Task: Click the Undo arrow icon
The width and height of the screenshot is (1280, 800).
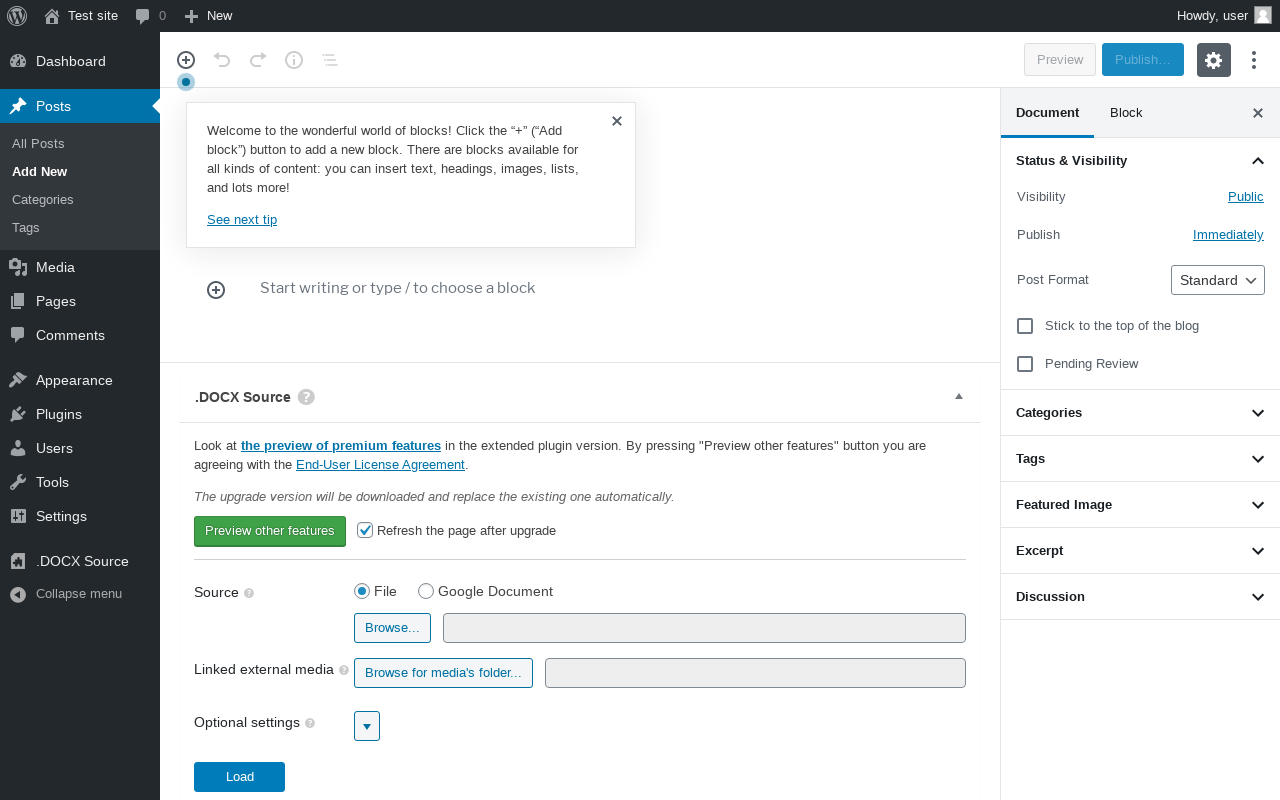Action: click(222, 60)
